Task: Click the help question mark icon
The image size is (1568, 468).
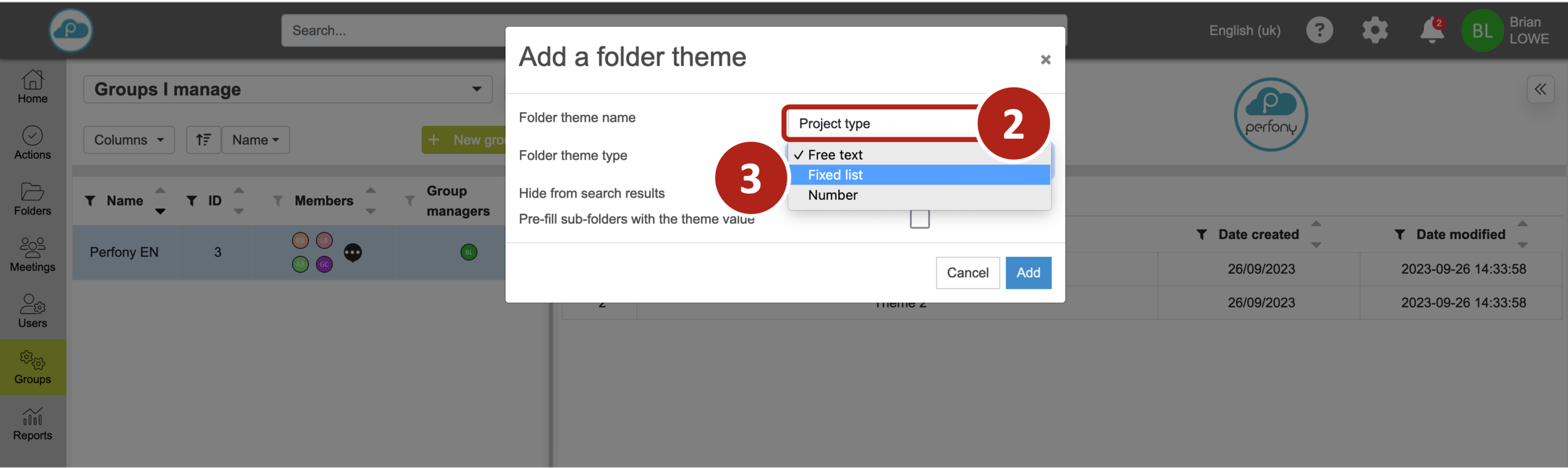Action: click(x=1319, y=30)
